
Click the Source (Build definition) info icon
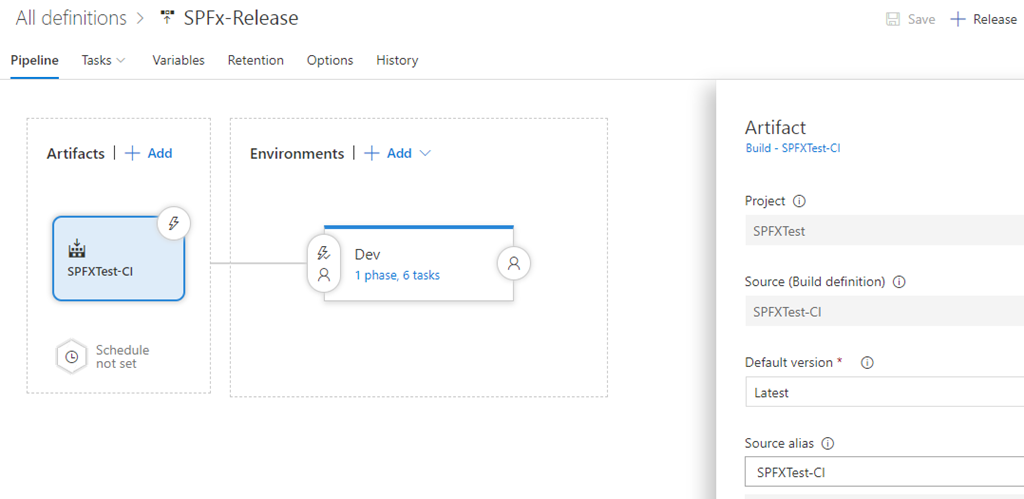899,282
